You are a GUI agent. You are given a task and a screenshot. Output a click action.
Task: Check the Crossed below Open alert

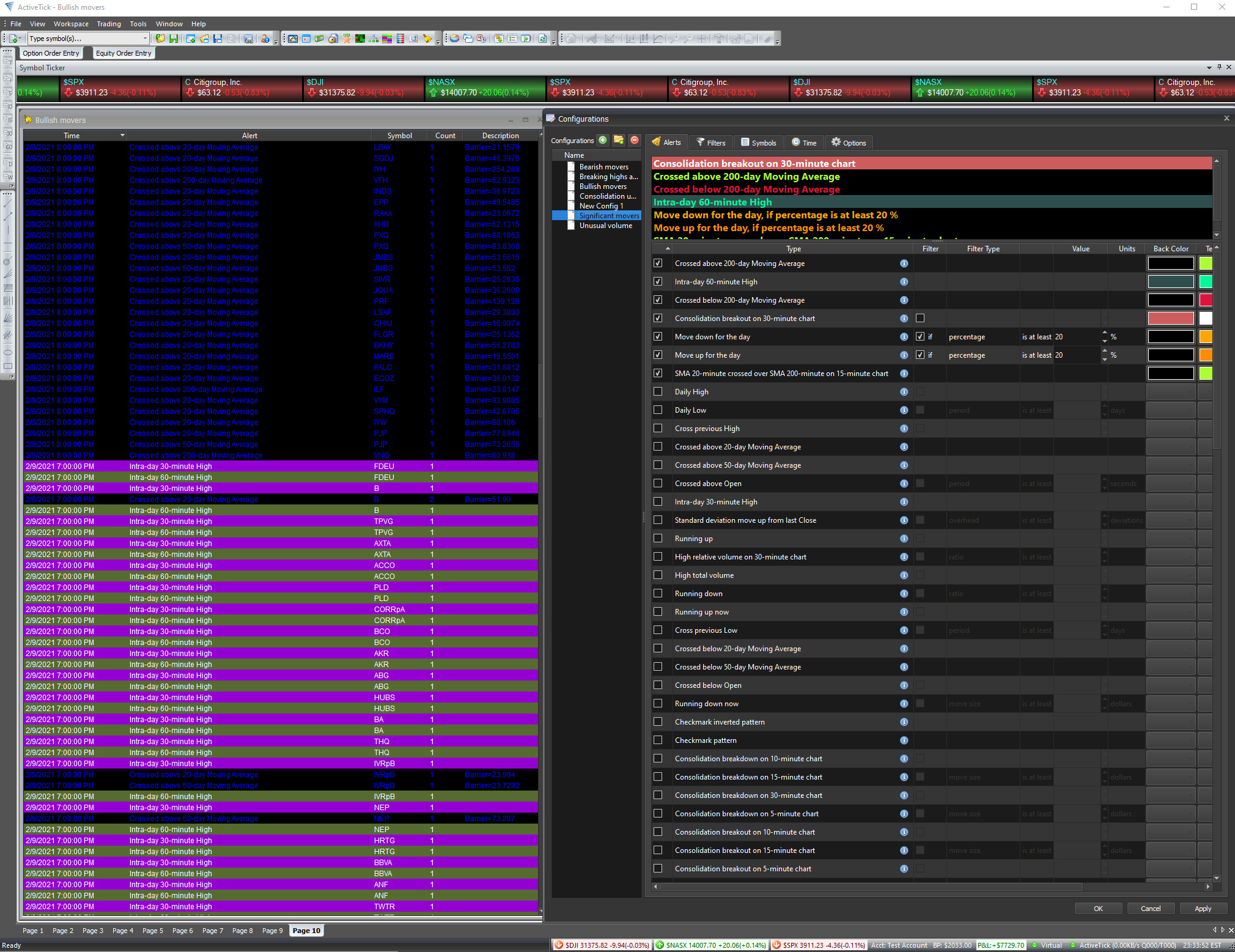click(x=658, y=685)
